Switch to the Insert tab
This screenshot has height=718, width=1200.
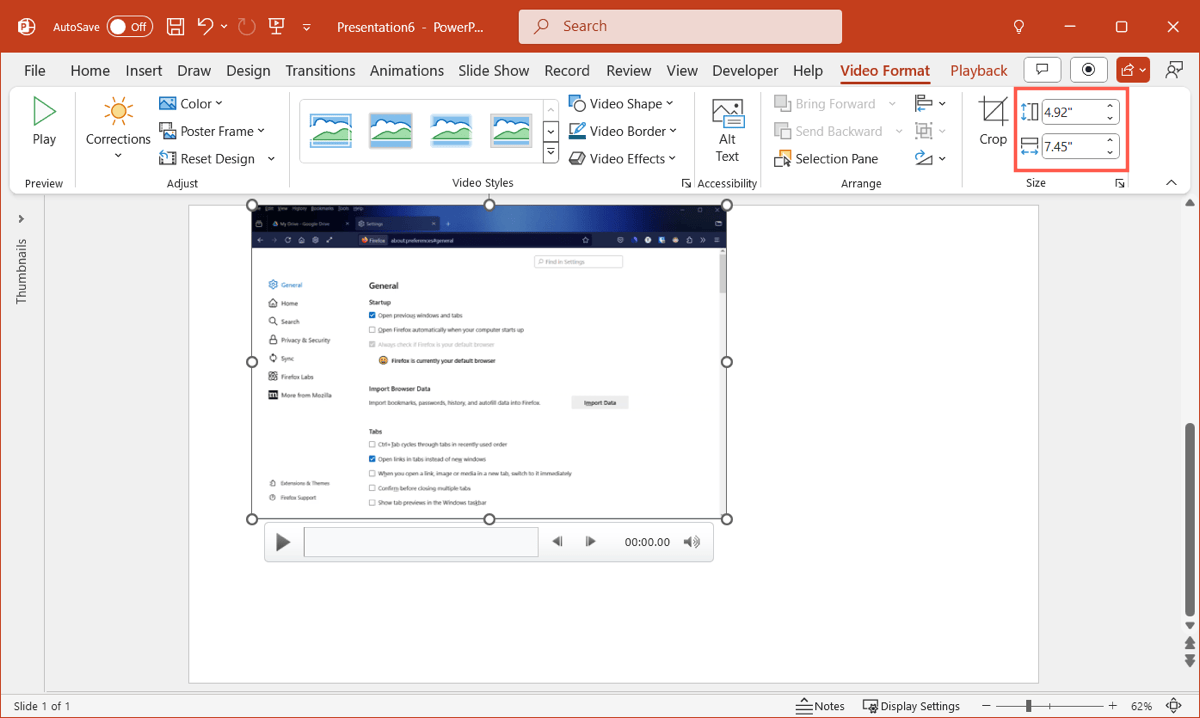(144, 71)
